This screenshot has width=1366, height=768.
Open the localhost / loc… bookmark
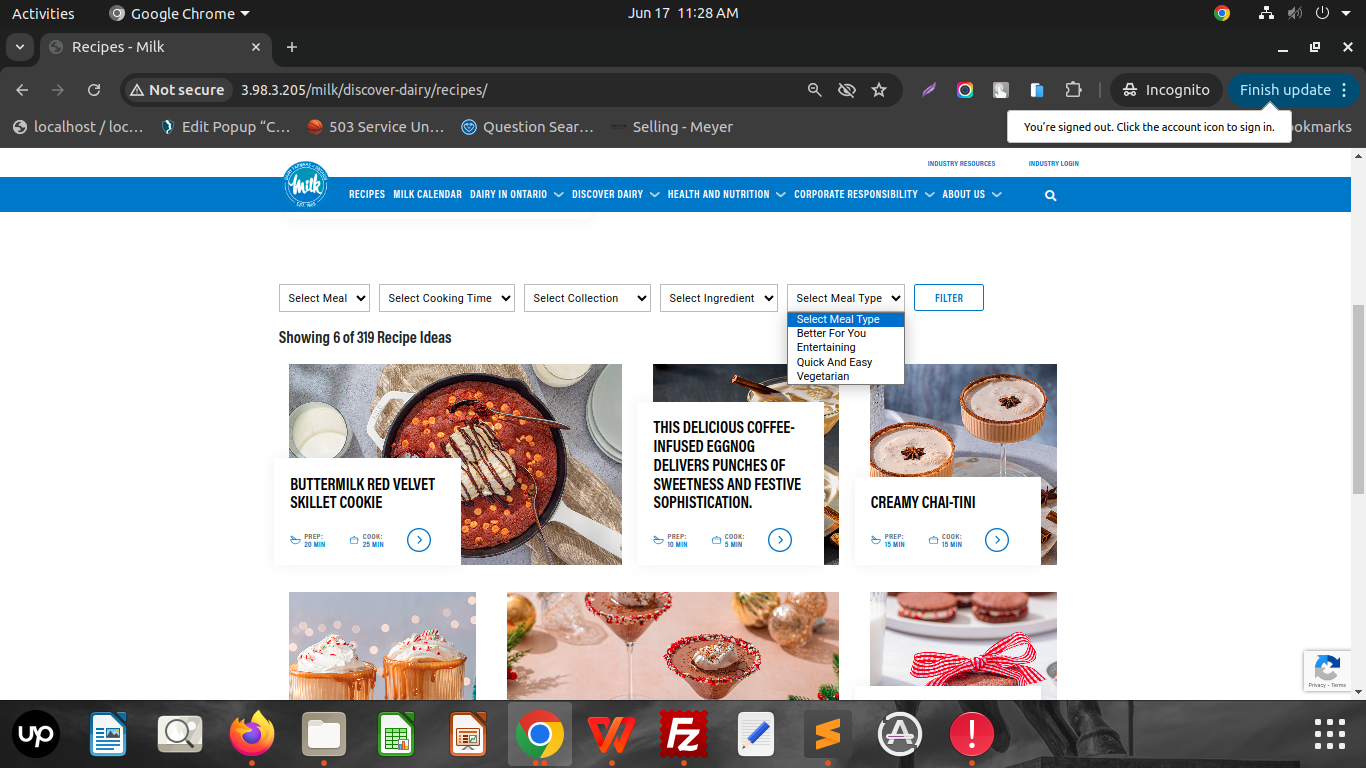coord(78,127)
